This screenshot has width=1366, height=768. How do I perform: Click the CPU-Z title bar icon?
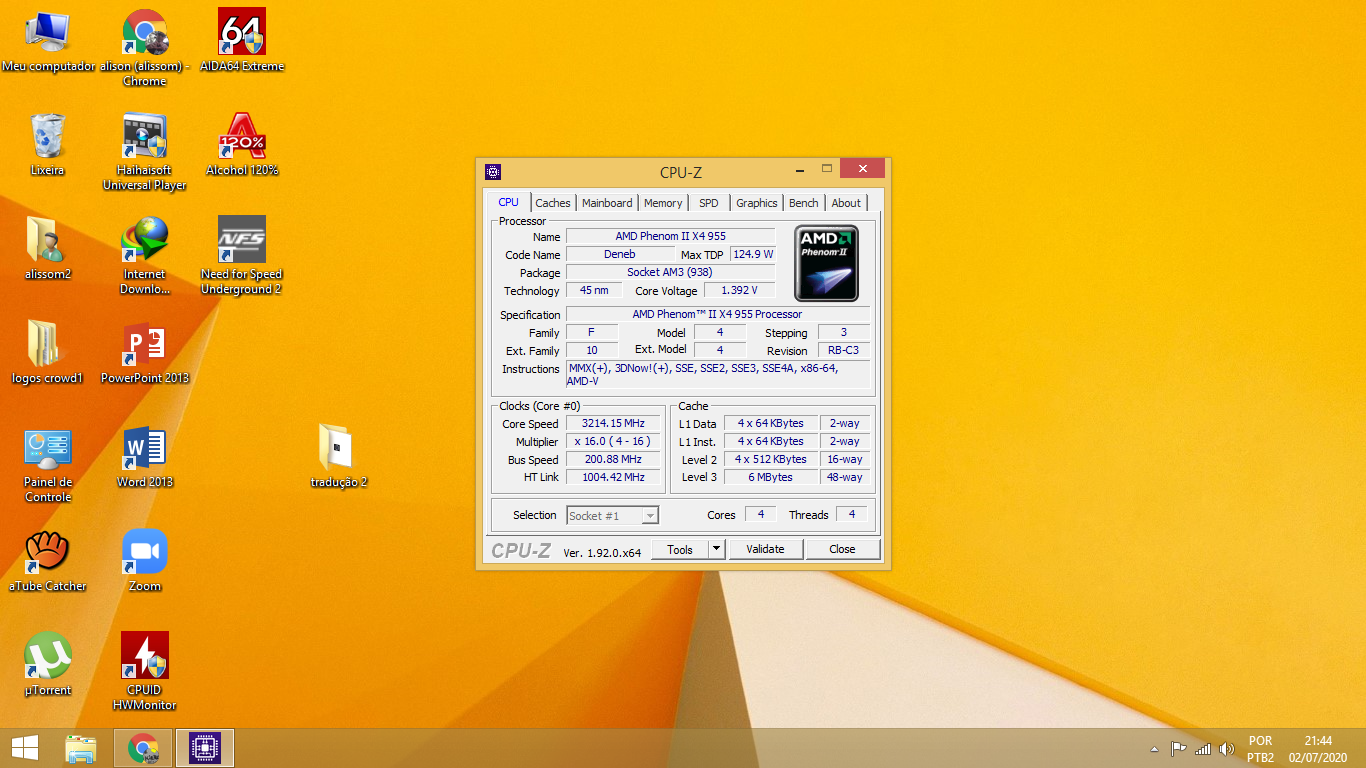[493, 172]
